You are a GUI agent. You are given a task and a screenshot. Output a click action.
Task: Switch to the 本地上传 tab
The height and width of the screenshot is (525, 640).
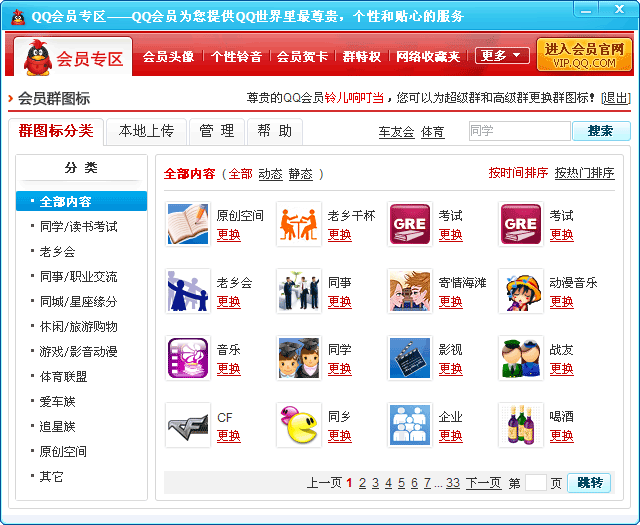[x=146, y=131]
